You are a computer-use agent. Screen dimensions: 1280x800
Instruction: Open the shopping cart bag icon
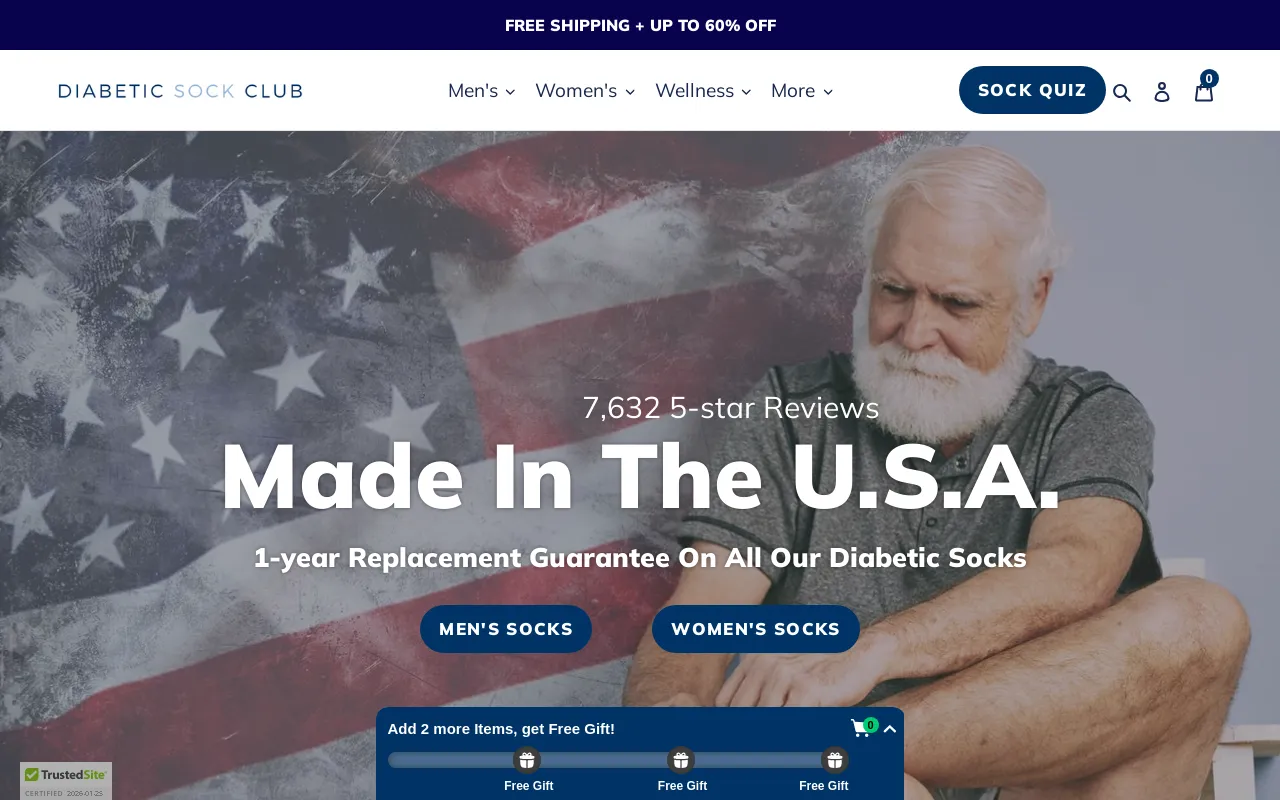(x=1204, y=91)
